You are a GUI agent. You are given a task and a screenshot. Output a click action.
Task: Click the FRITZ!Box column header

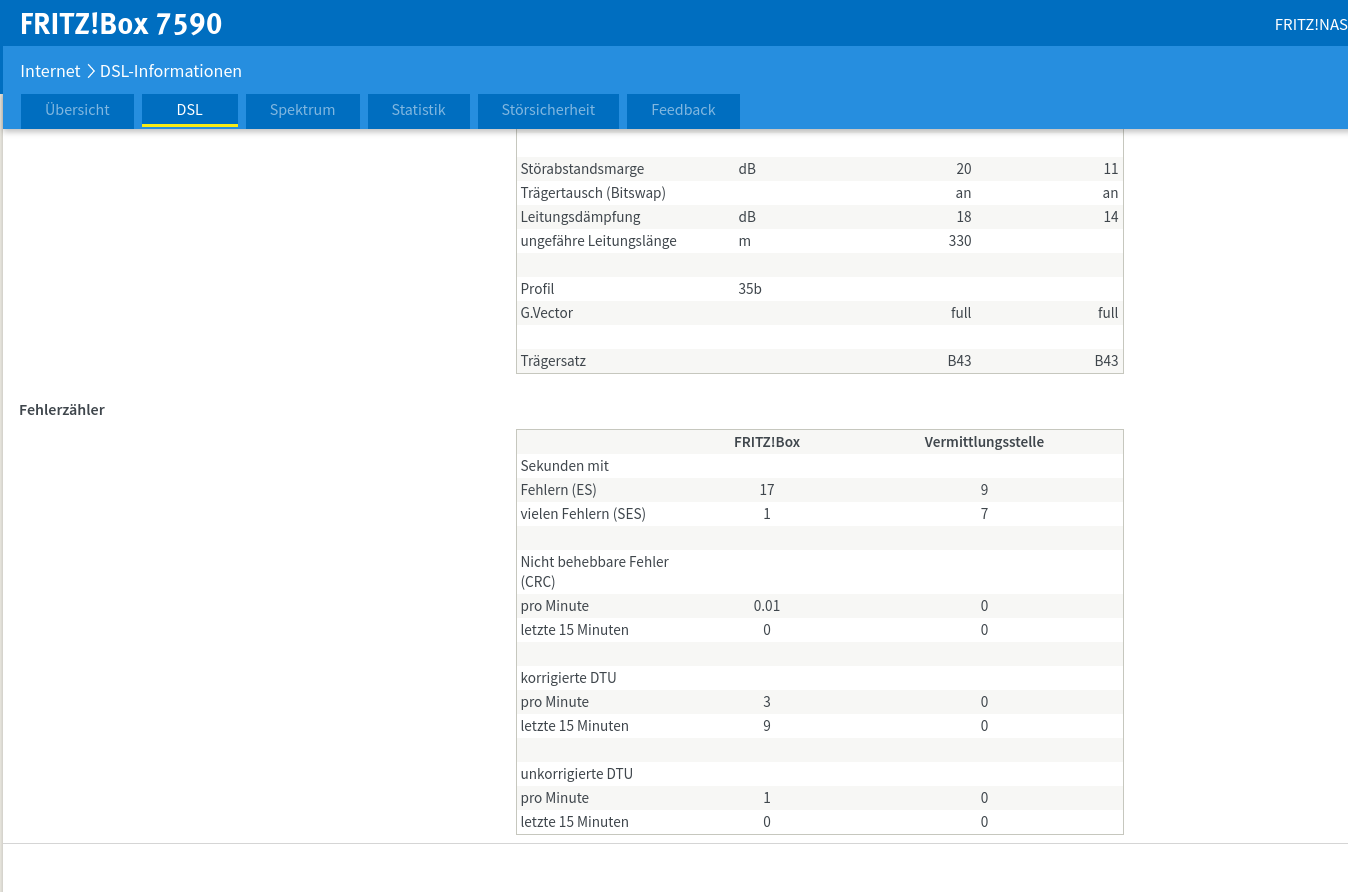[767, 442]
